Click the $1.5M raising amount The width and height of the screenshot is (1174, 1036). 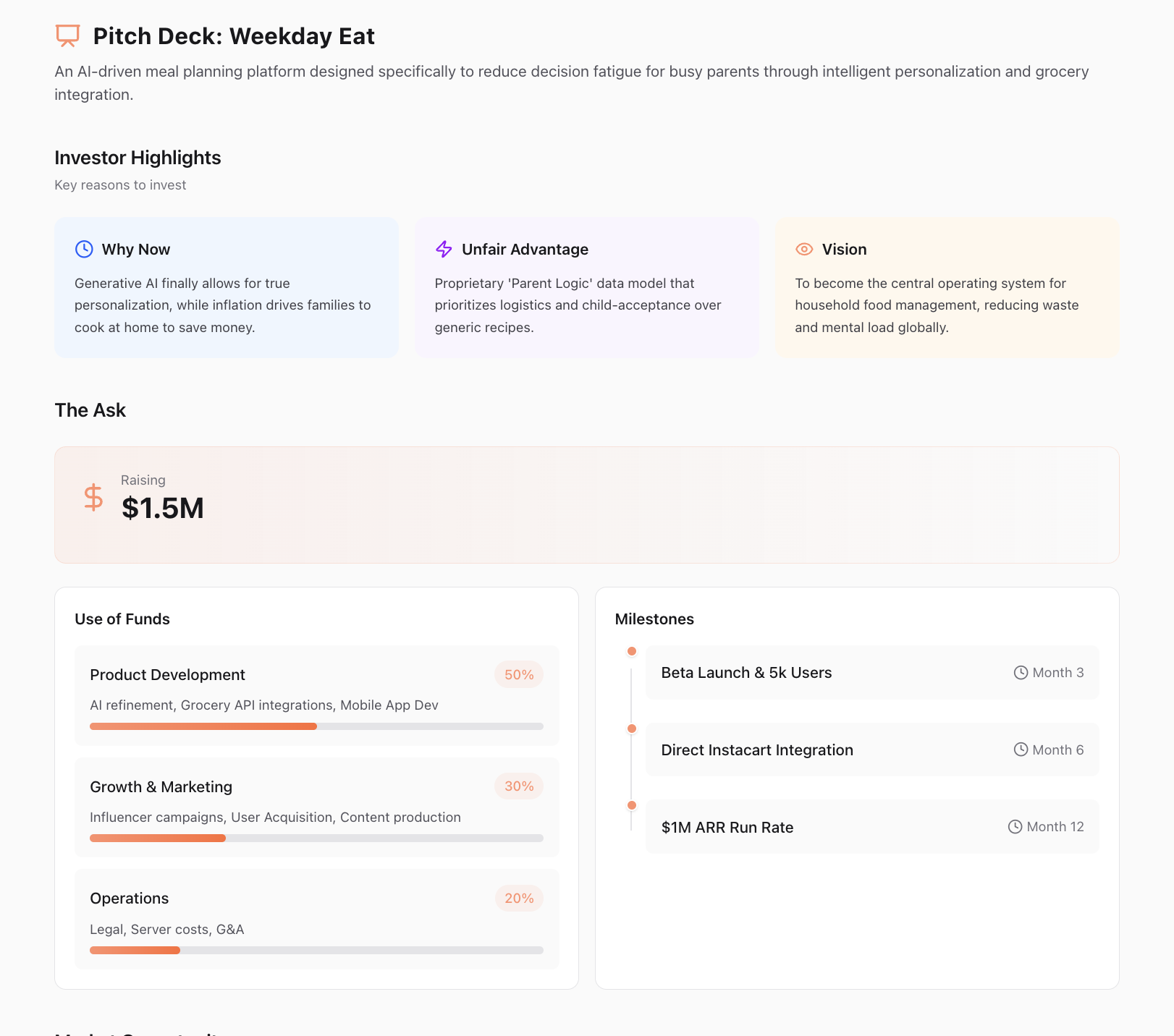163,508
